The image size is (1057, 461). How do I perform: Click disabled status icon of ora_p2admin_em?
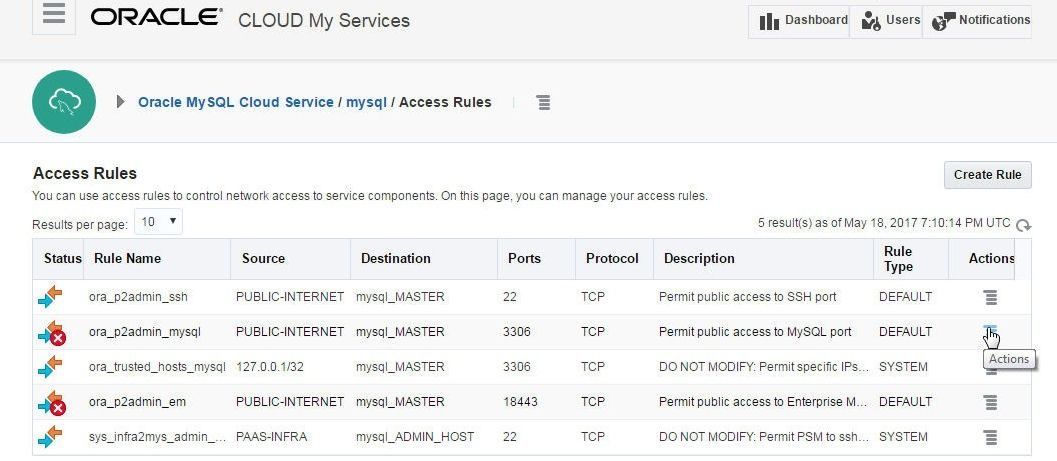tap(51, 402)
